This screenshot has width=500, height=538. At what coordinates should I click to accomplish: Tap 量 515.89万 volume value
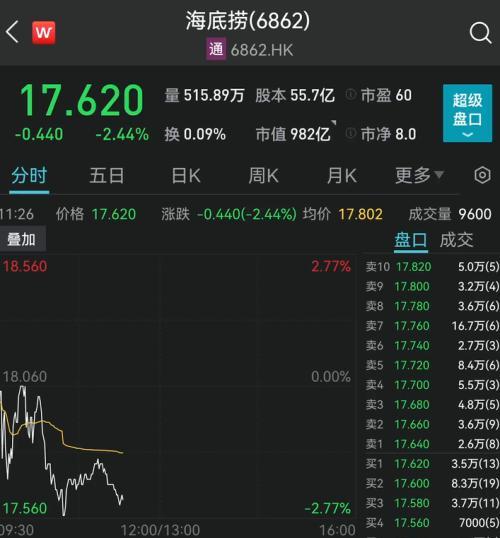[204, 95]
